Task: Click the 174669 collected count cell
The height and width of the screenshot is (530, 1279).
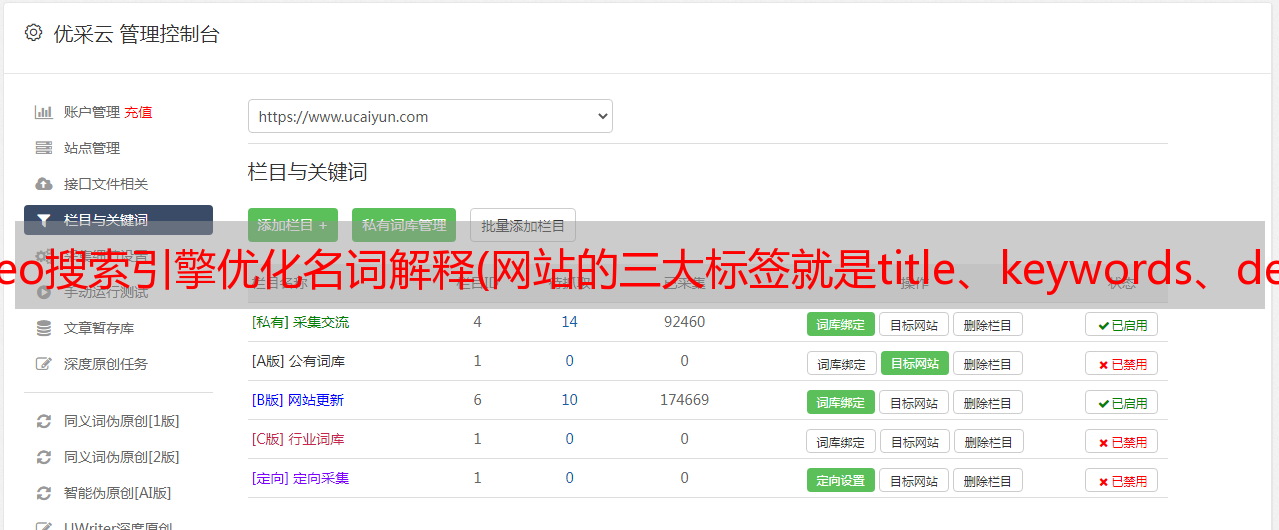Action: tap(684, 400)
